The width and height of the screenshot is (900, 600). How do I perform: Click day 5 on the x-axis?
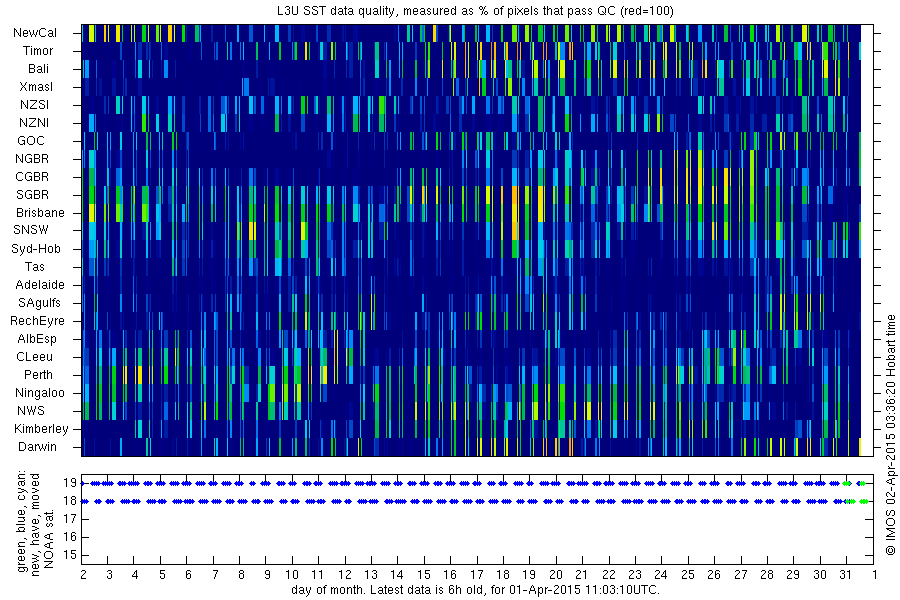(162, 575)
